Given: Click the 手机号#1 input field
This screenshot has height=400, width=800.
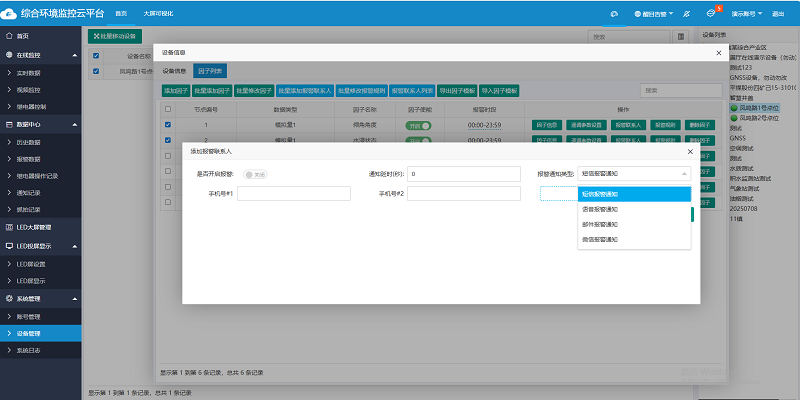Looking at the screenshot, I should (293, 193).
